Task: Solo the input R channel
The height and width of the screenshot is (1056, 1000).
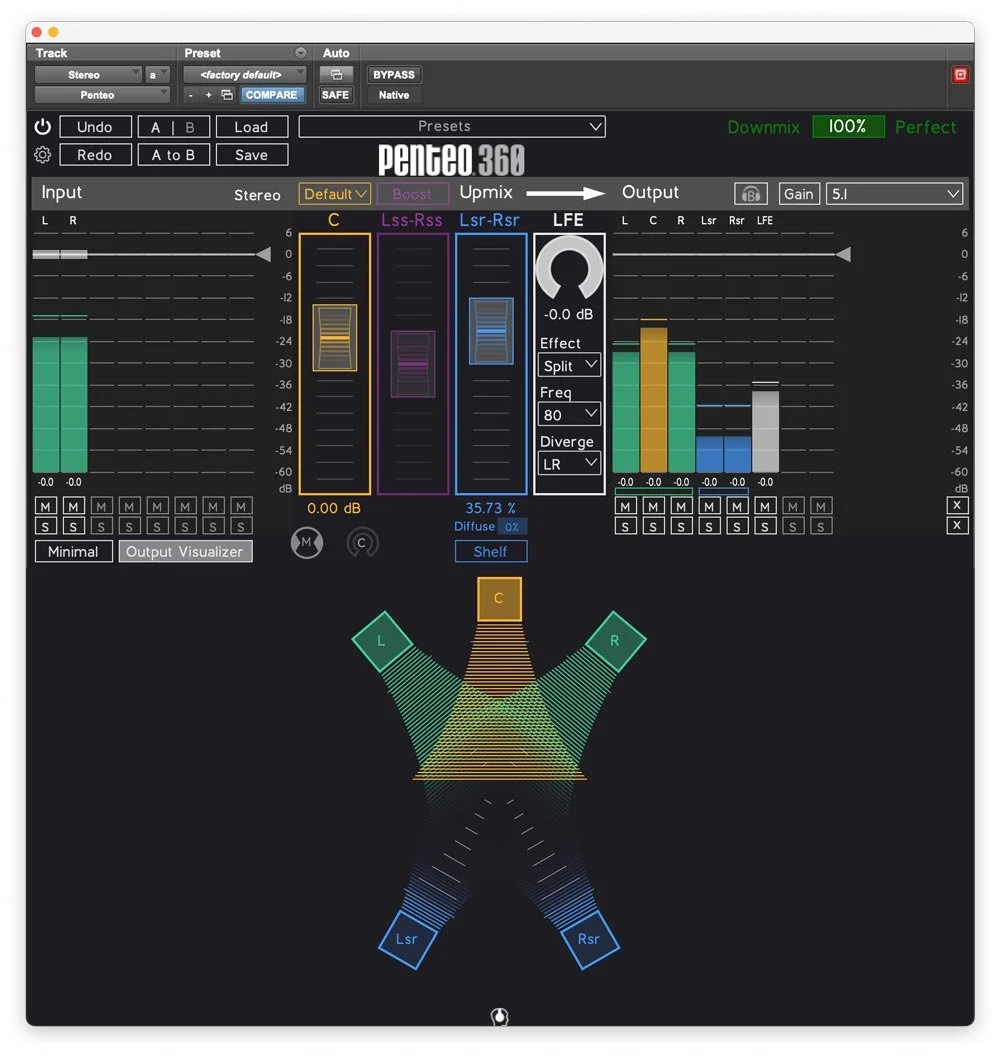Action: [x=73, y=527]
